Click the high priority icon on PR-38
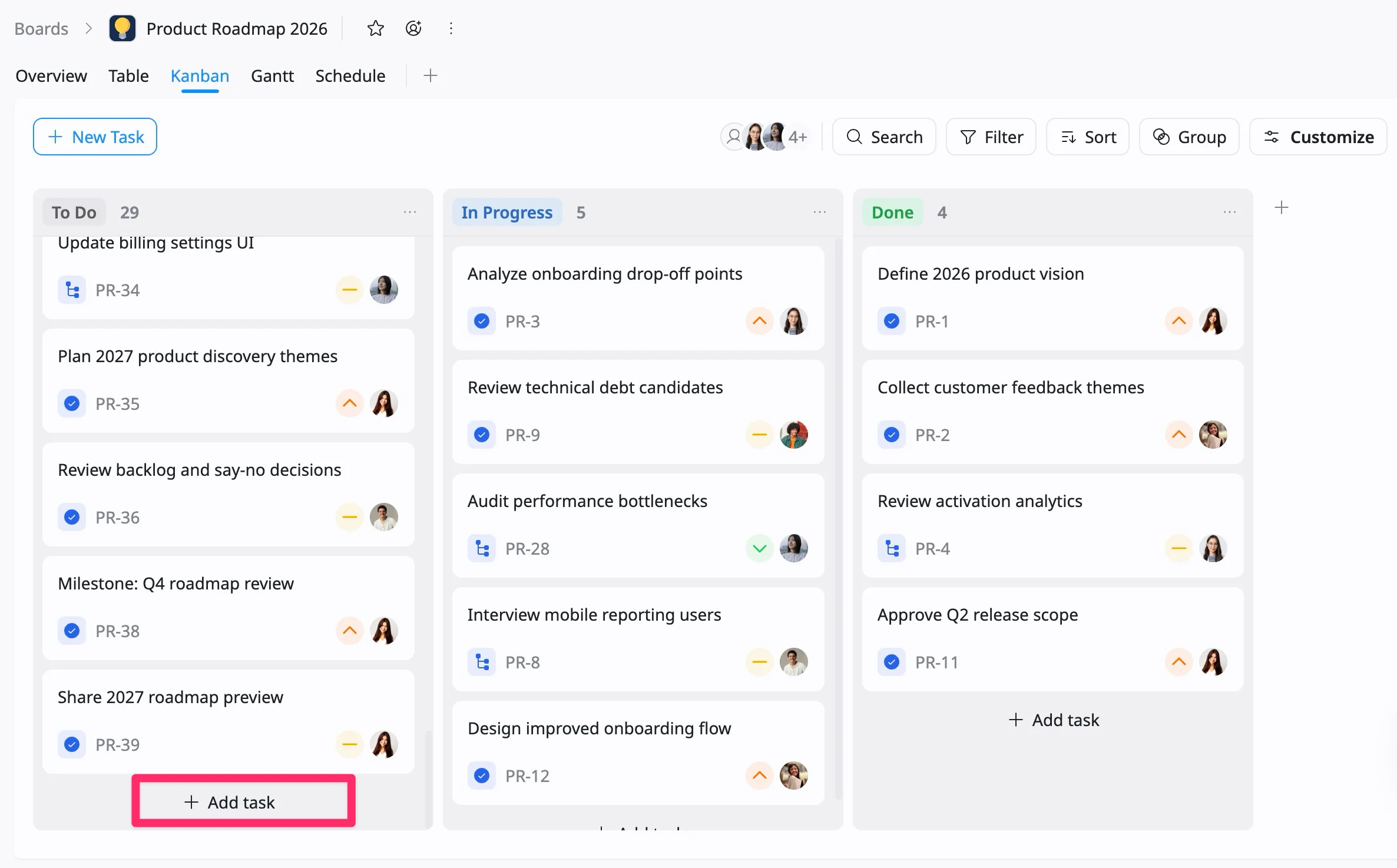This screenshot has width=1397, height=868. pos(349,631)
